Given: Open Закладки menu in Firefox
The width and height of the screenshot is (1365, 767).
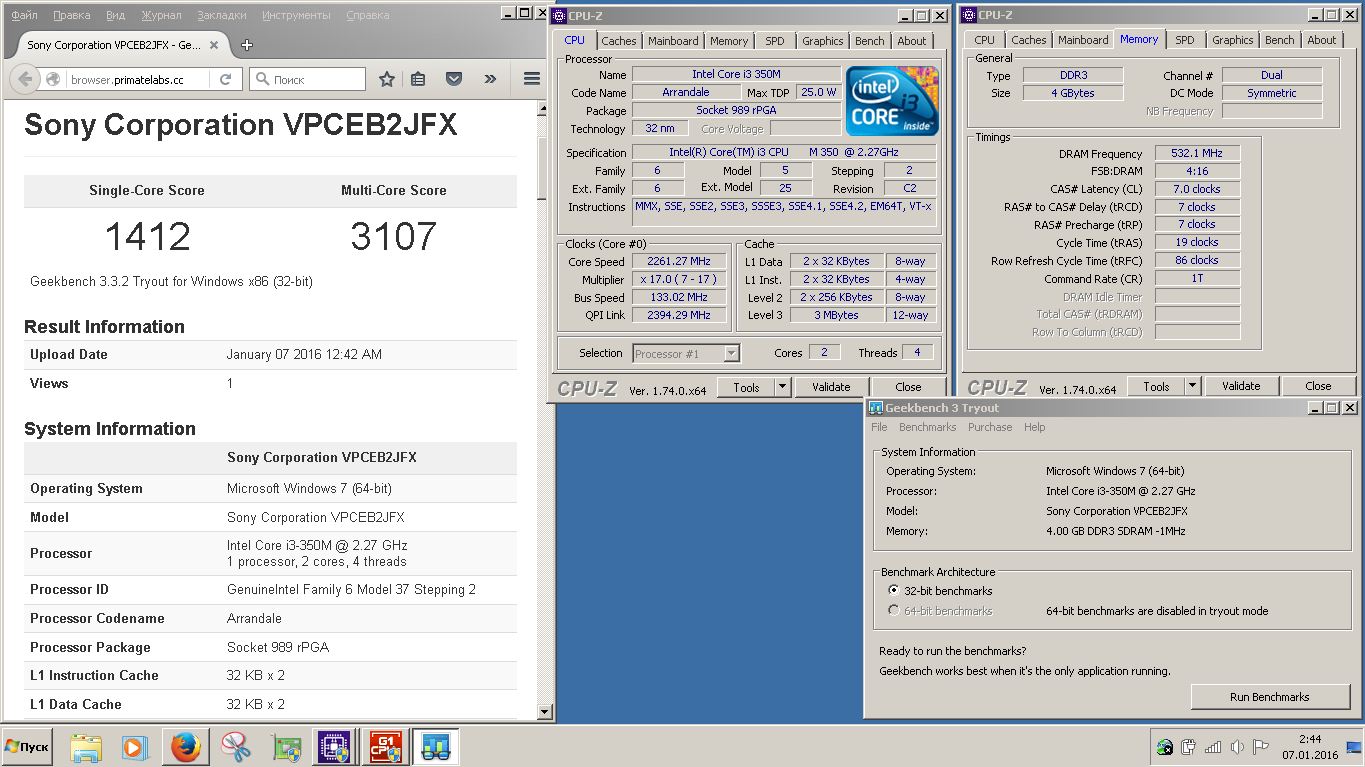Looking at the screenshot, I should pyautogui.click(x=222, y=16).
